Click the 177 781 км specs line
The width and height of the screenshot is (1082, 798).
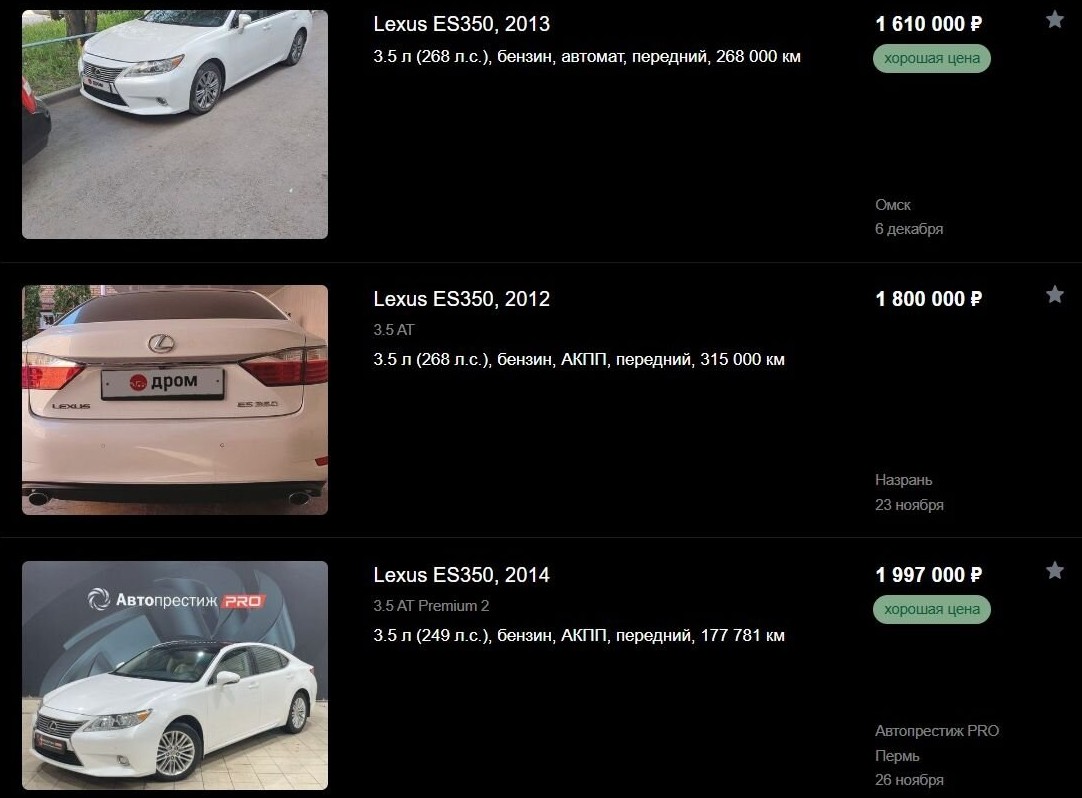click(579, 636)
